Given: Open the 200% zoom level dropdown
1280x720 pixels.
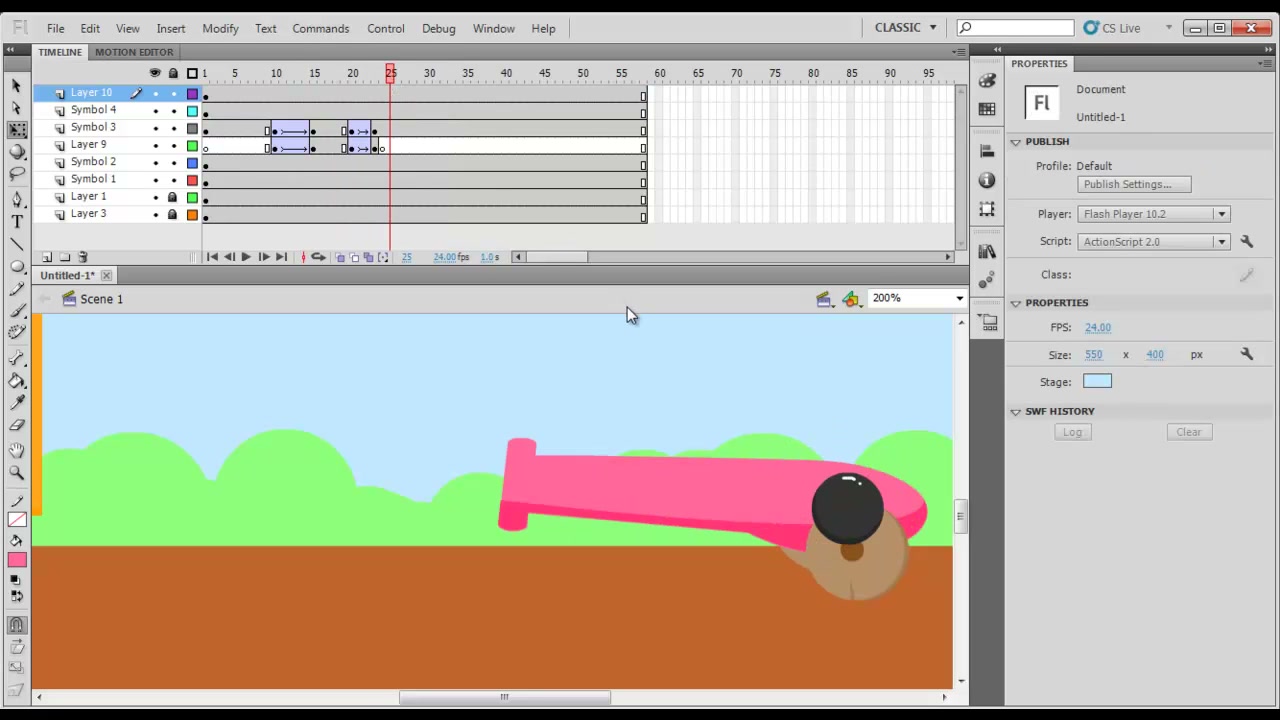Looking at the screenshot, I should tap(917, 298).
